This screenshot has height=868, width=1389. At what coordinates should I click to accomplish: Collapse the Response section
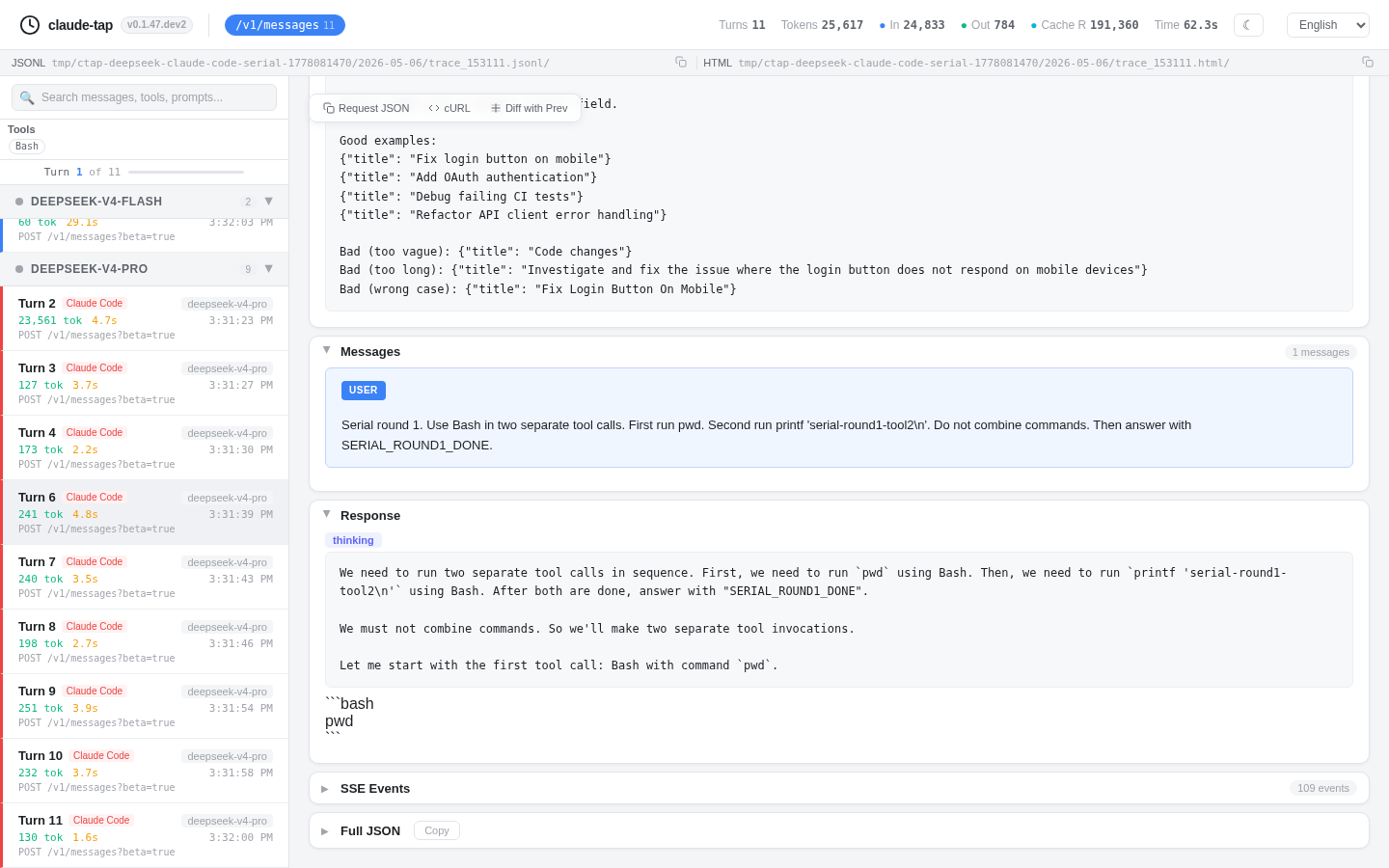pos(327,515)
